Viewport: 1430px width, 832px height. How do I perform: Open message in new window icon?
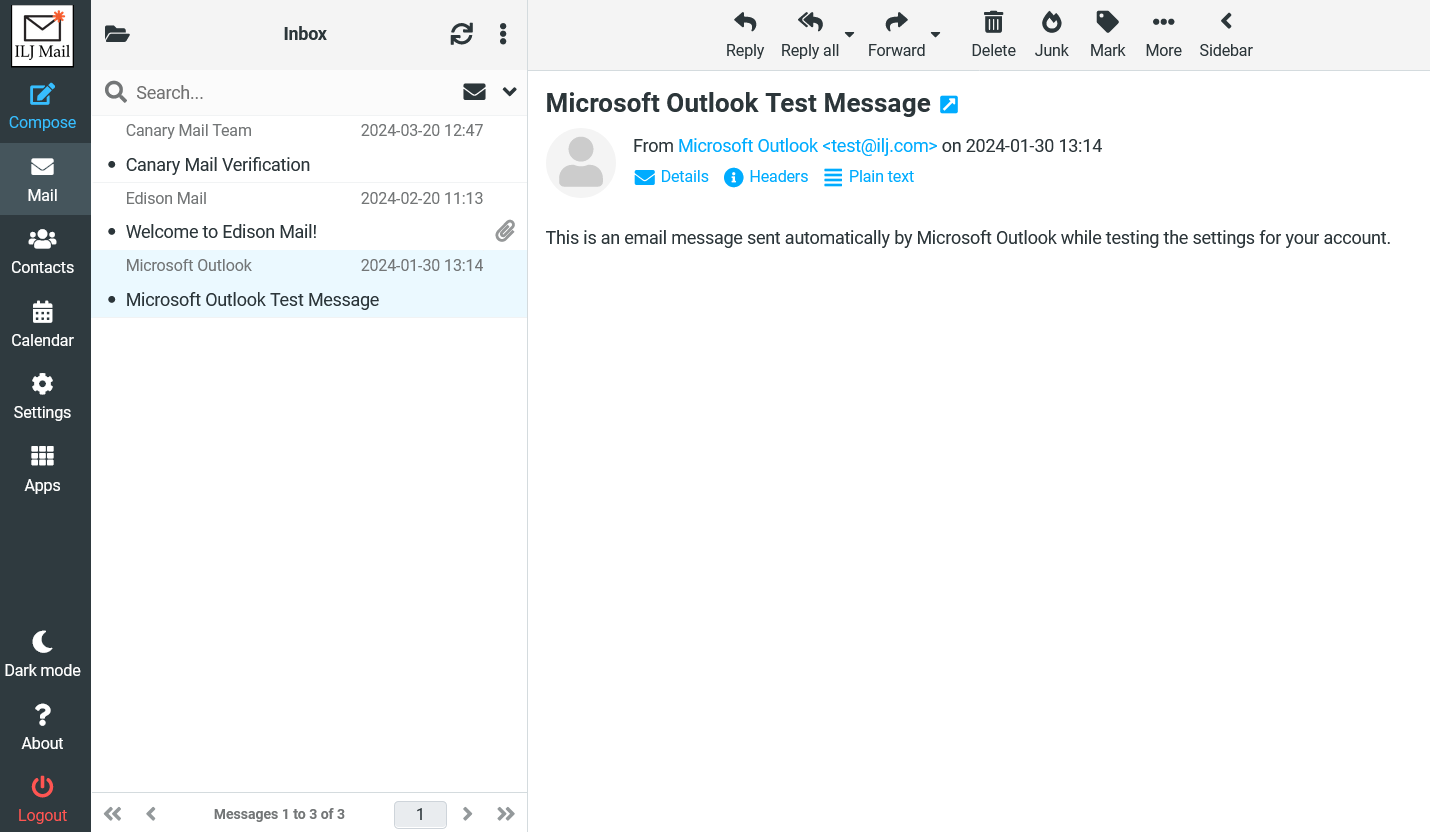click(949, 104)
